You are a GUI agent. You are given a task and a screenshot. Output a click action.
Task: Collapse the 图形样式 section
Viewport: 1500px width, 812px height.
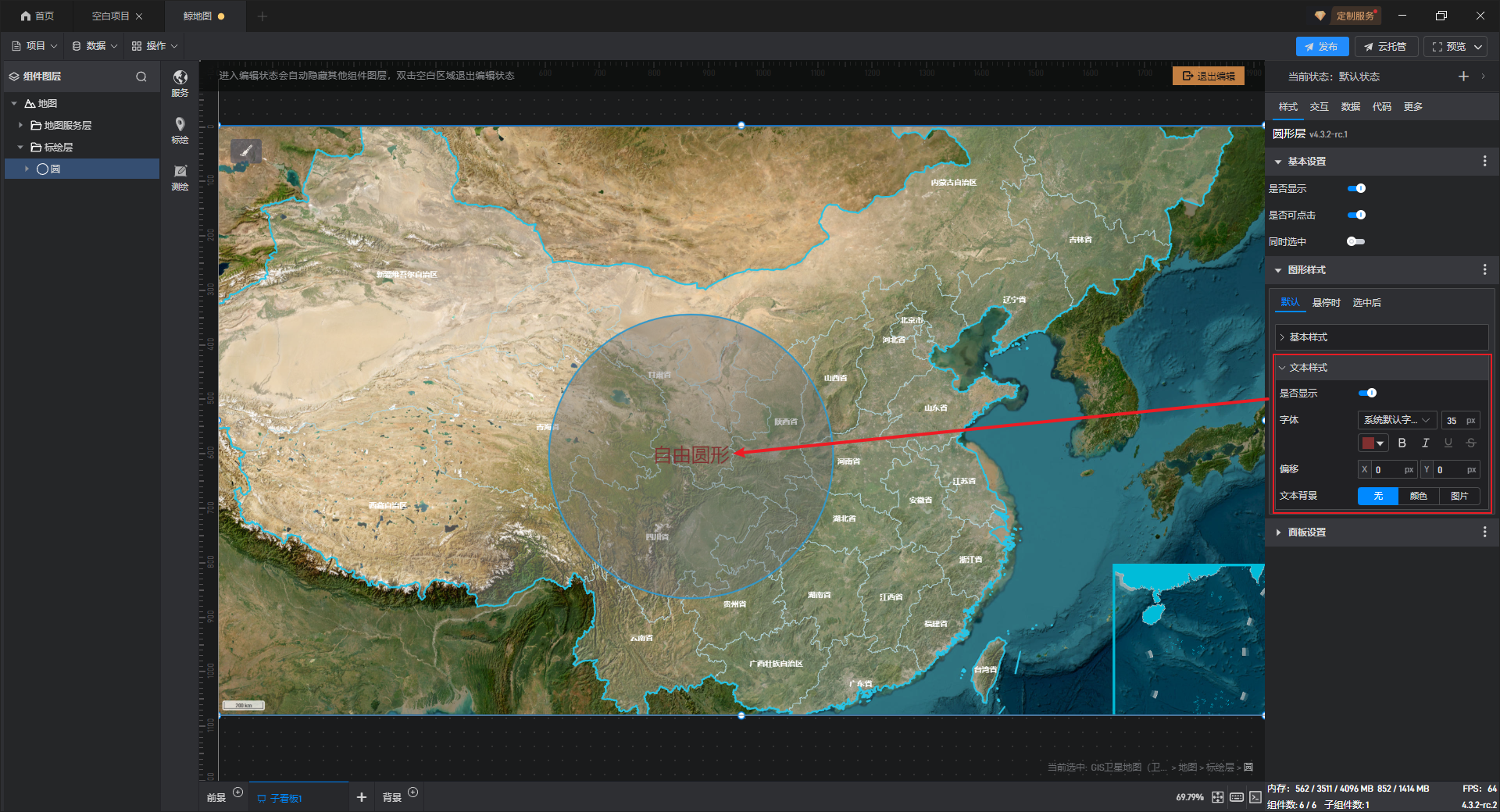click(x=1278, y=270)
